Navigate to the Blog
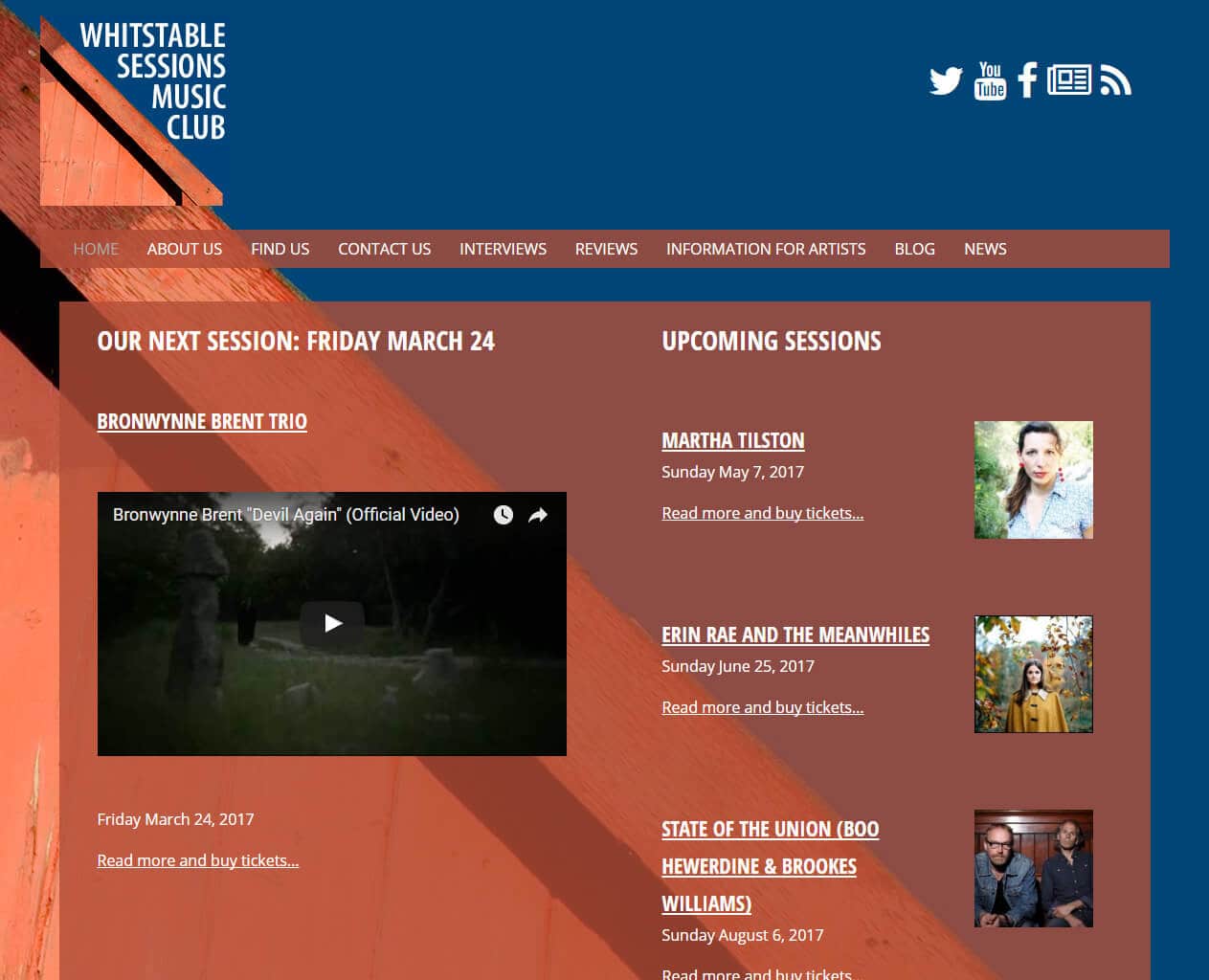Viewport: 1209px width, 980px height. (914, 249)
